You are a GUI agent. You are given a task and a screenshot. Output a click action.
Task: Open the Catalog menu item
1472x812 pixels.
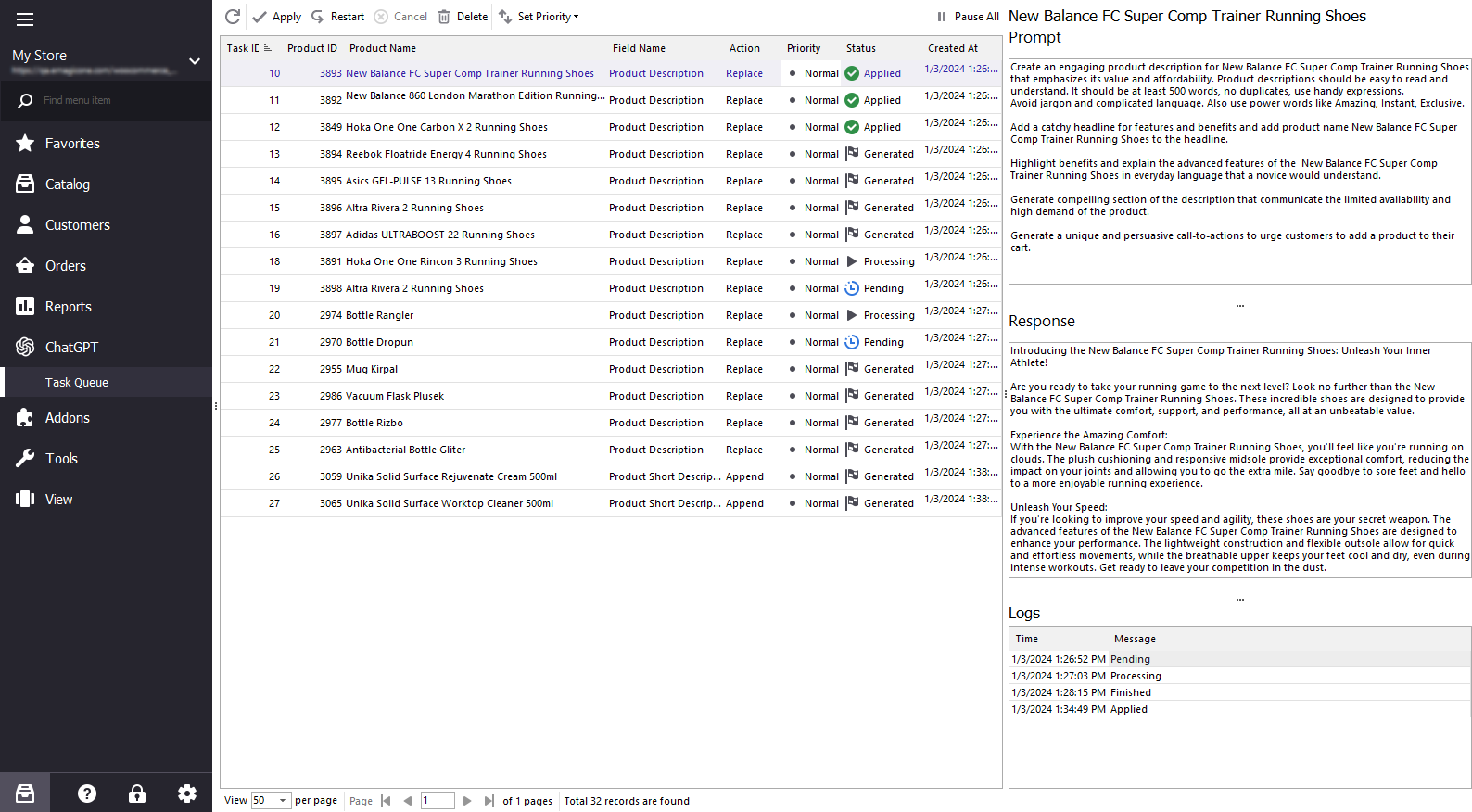pos(68,184)
